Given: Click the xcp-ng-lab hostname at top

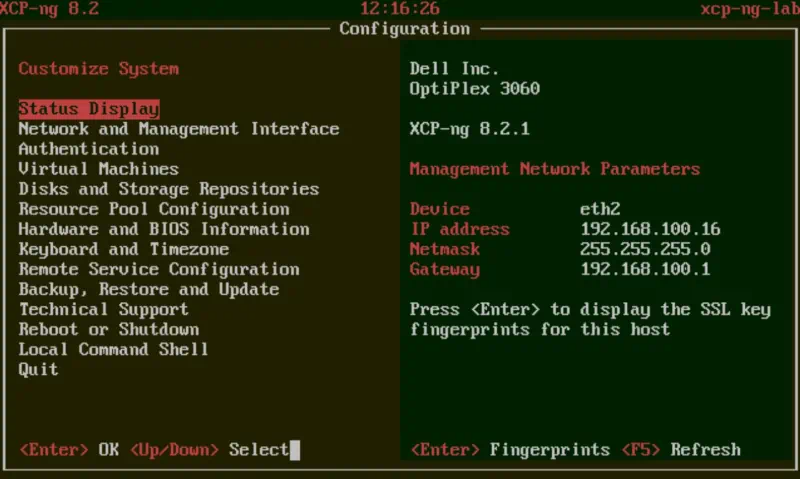Looking at the screenshot, I should [x=750, y=9].
